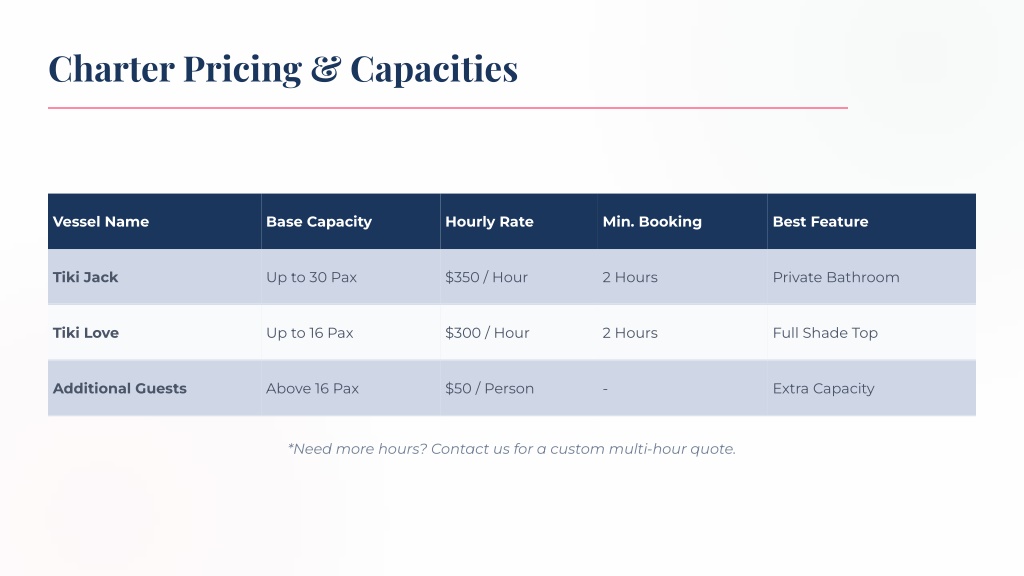Select the Full Shade Top cell
1024x576 pixels.
pos(872,332)
